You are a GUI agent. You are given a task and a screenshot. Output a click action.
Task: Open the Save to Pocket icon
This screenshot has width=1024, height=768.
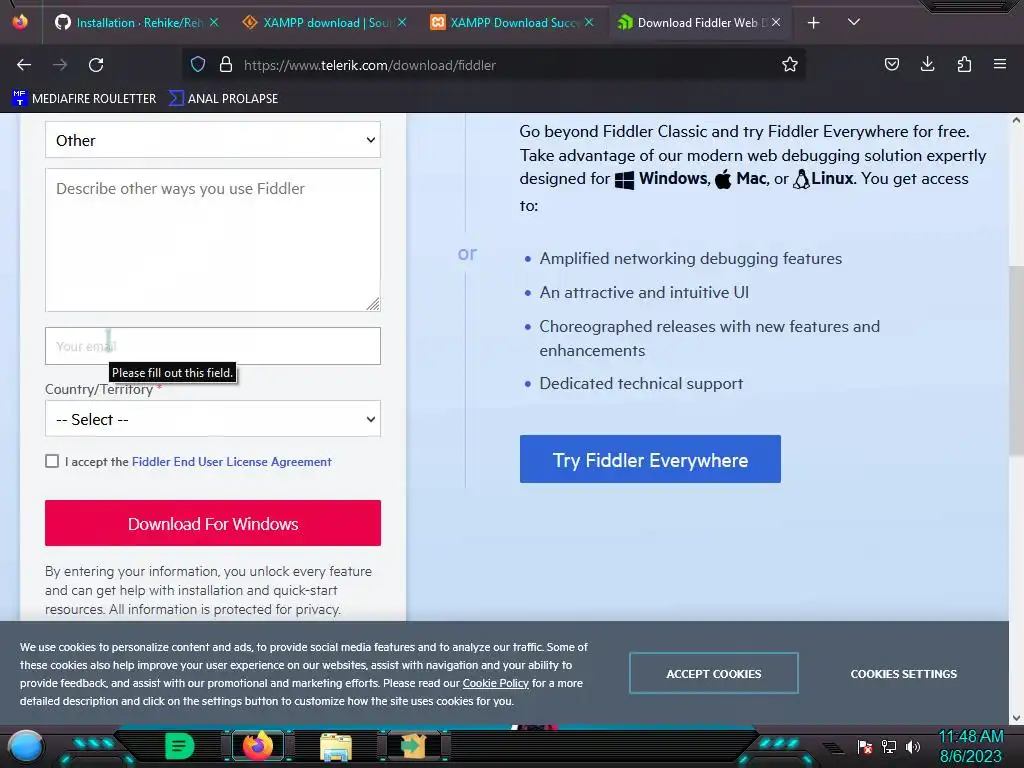891,64
